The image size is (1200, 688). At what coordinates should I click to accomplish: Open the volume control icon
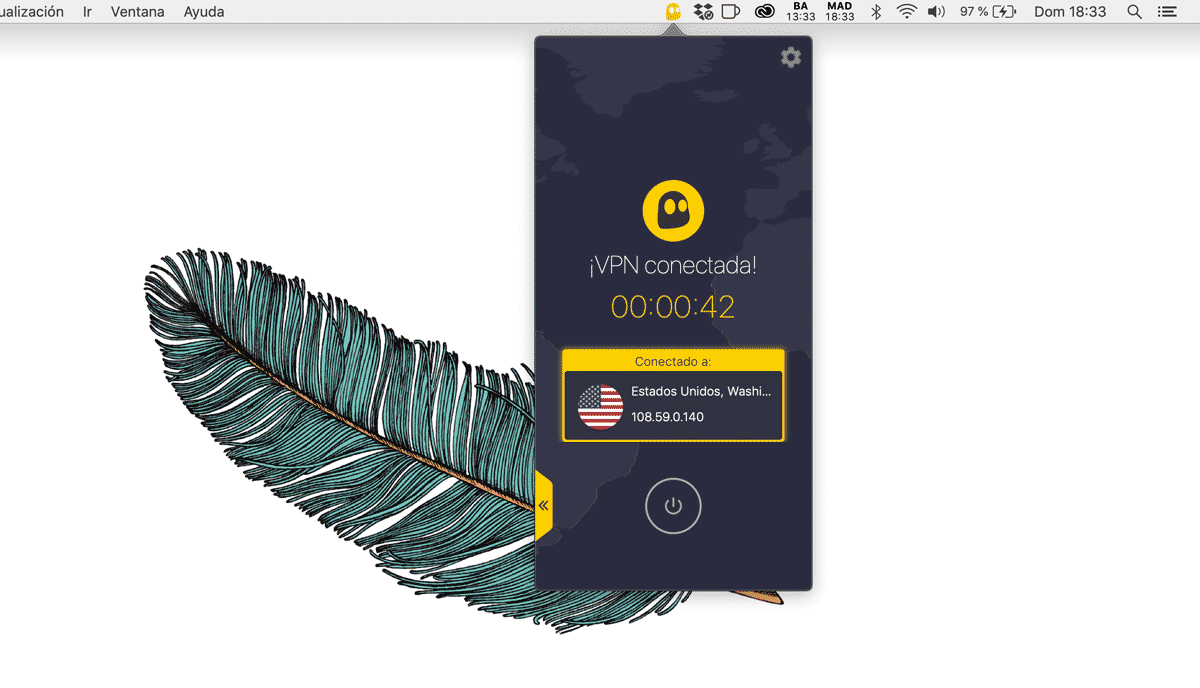point(937,12)
